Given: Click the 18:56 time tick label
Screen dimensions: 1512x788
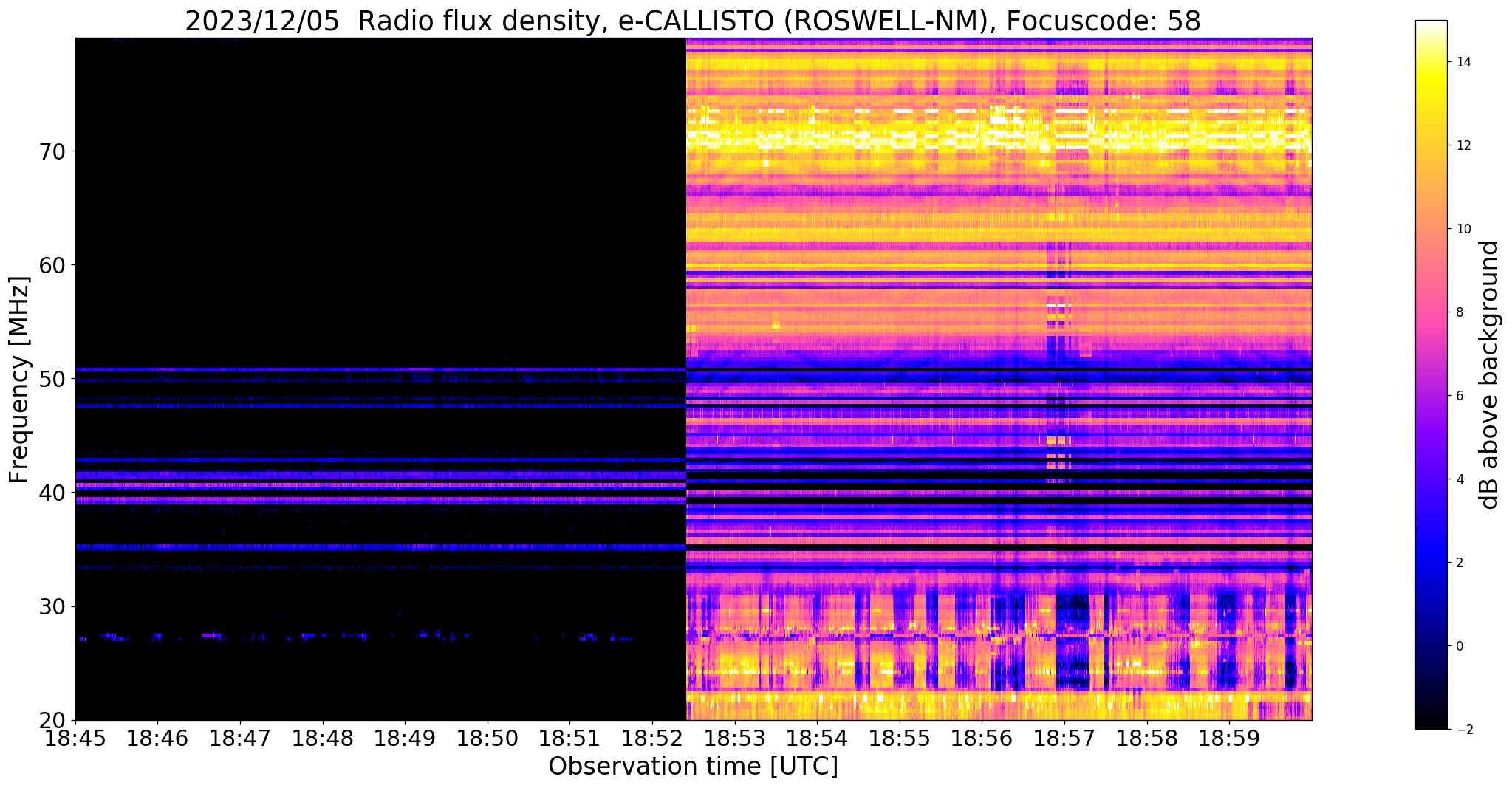Looking at the screenshot, I should point(982,739).
